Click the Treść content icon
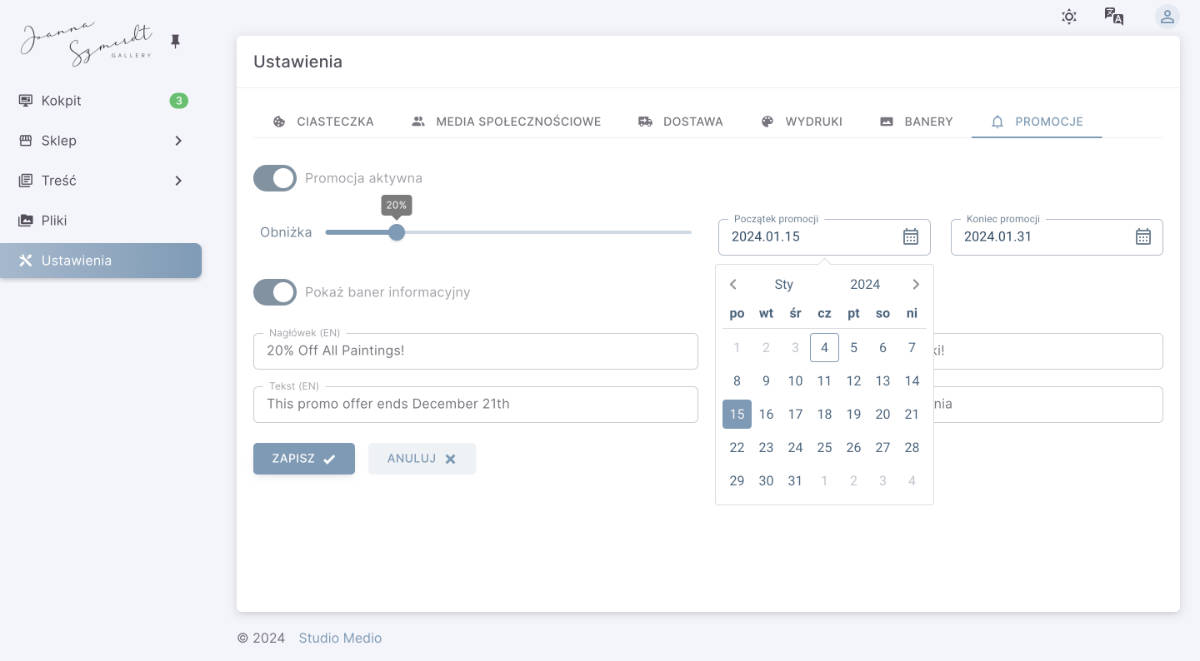Image resolution: width=1200 pixels, height=661 pixels. tap(26, 180)
